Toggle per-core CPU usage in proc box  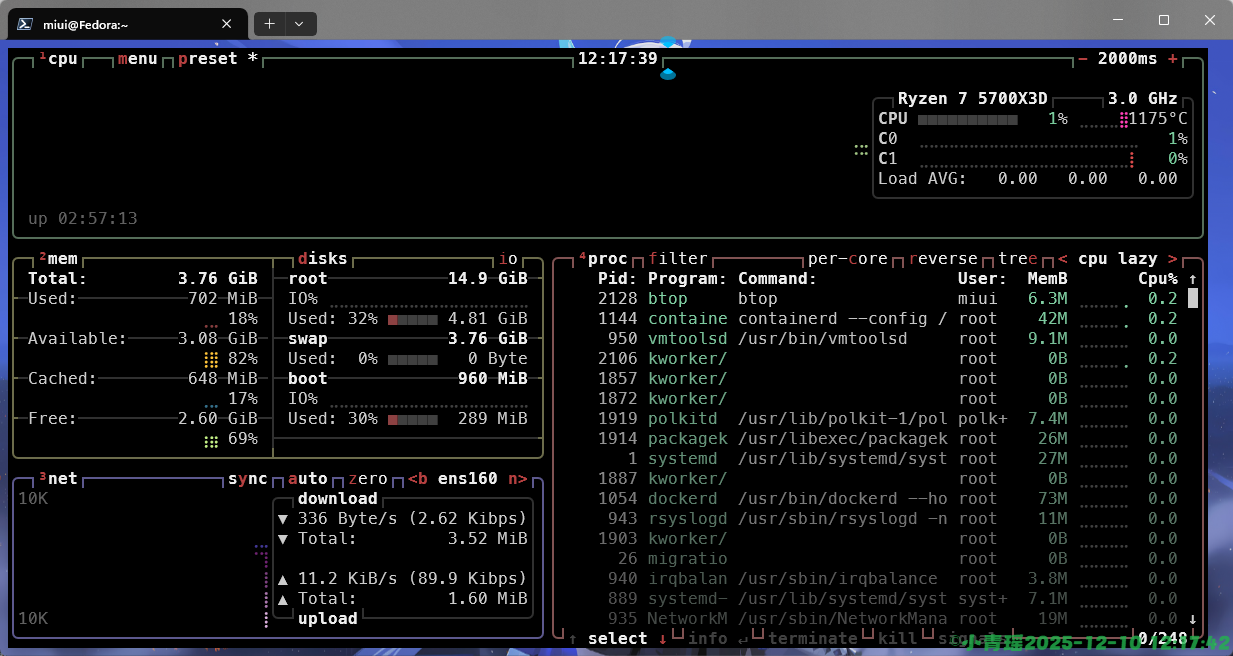[847, 259]
